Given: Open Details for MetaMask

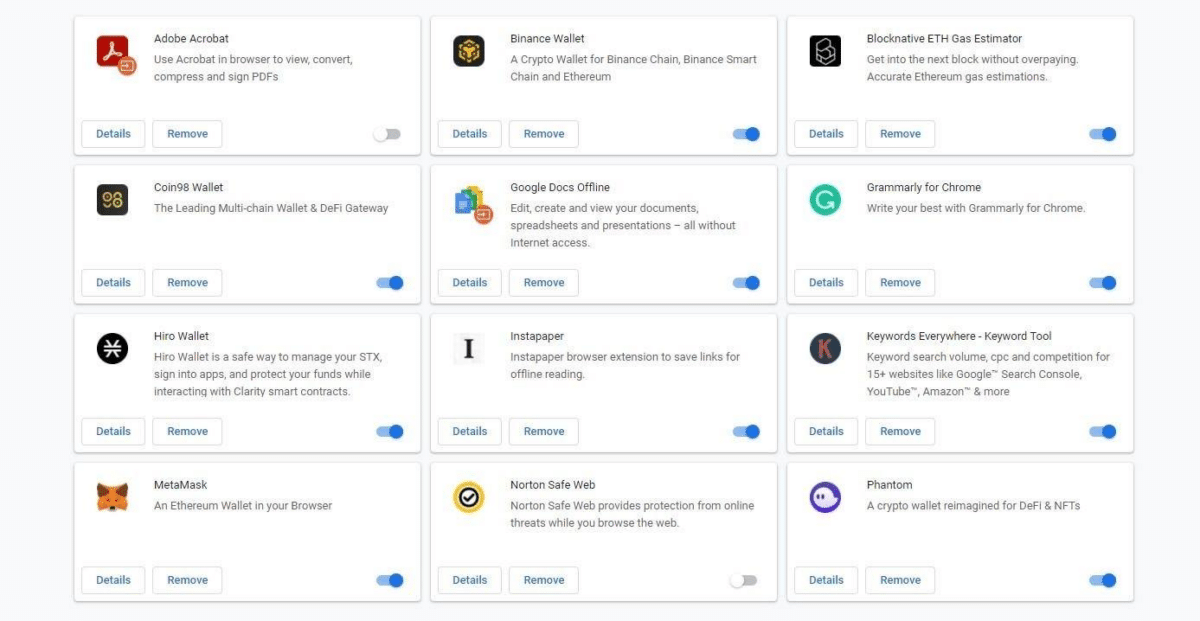Looking at the screenshot, I should (113, 580).
